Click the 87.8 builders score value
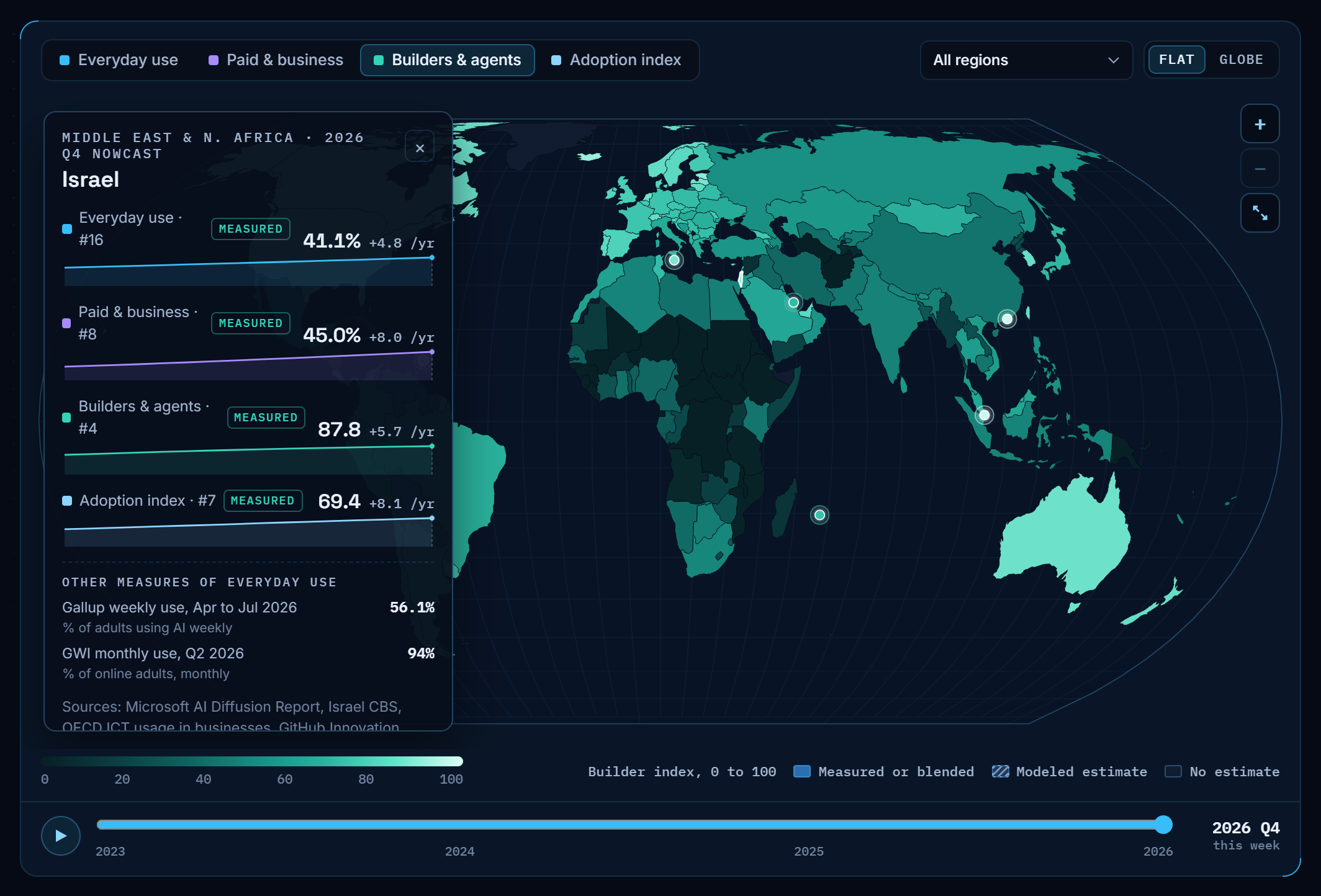The height and width of the screenshot is (896, 1321). [x=339, y=429]
